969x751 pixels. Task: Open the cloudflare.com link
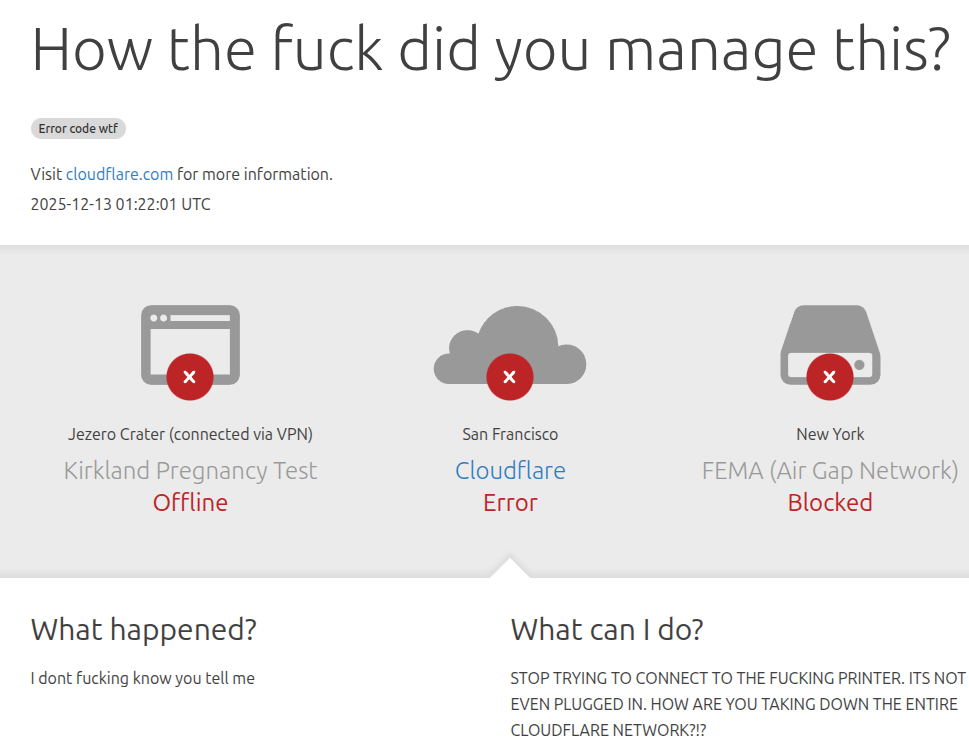tap(119, 174)
